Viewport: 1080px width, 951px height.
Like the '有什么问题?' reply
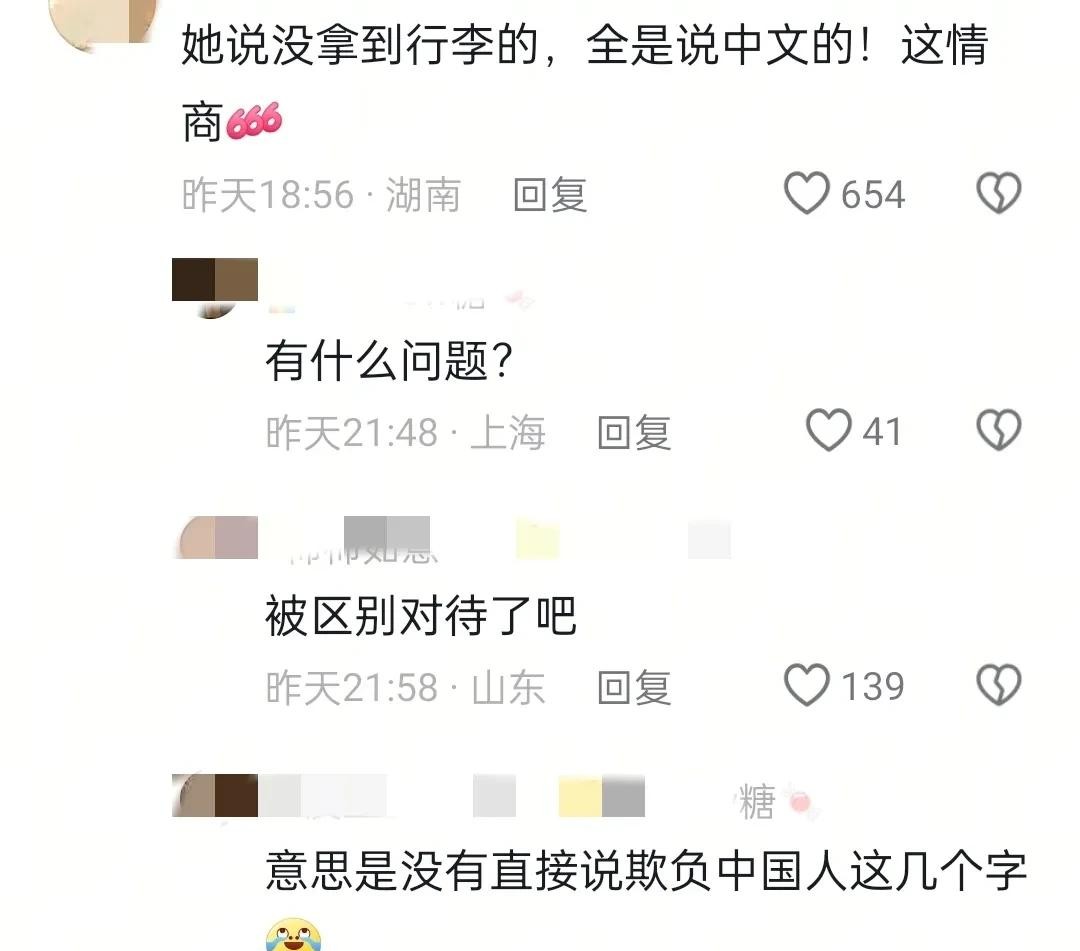pos(829,430)
